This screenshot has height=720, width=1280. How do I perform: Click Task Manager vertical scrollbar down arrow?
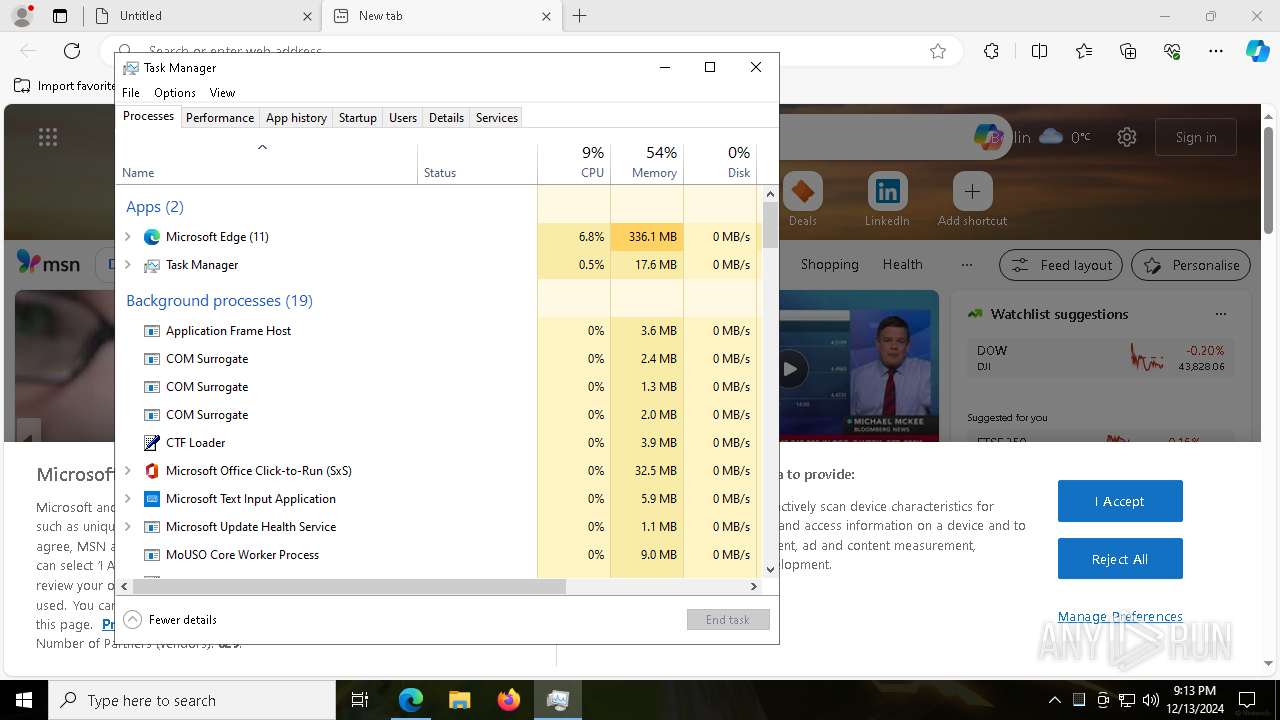(770, 569)
